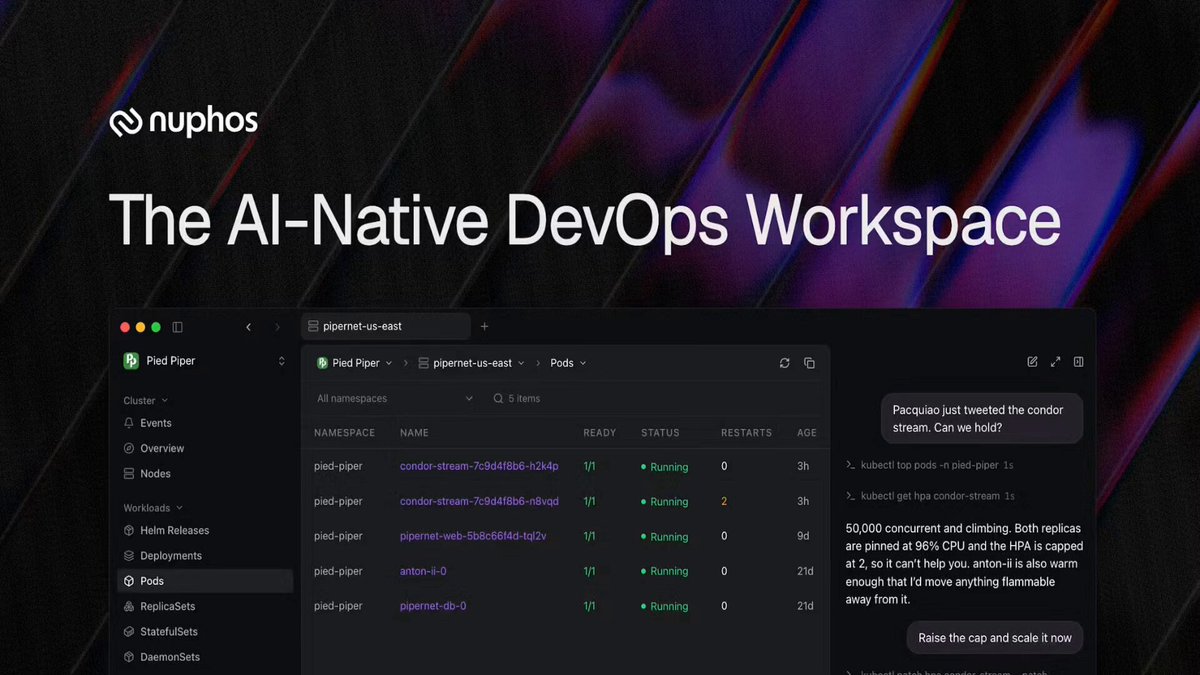Click Running status of anton-ii-0 row

click(x=664, y=571)
